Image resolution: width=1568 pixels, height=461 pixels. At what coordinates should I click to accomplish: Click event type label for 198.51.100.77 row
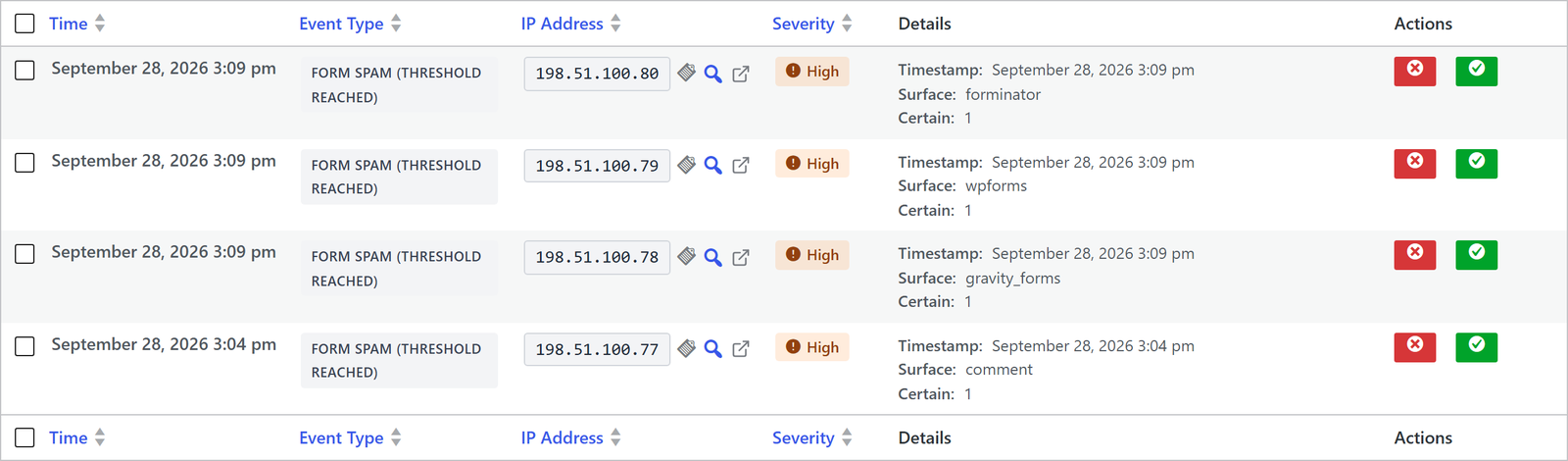(x=399, y=360)
